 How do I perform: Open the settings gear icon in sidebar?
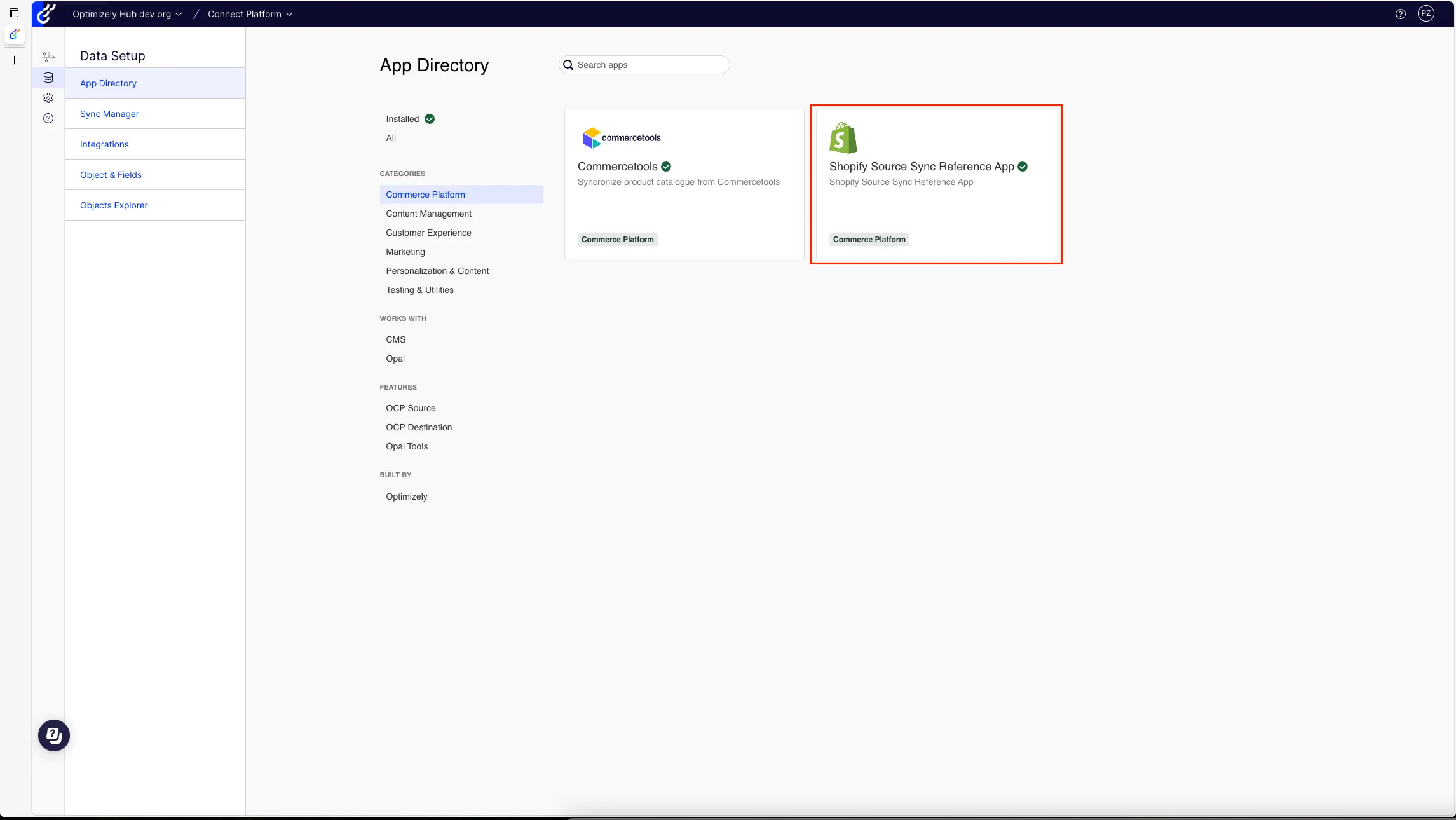coord(48,98)
